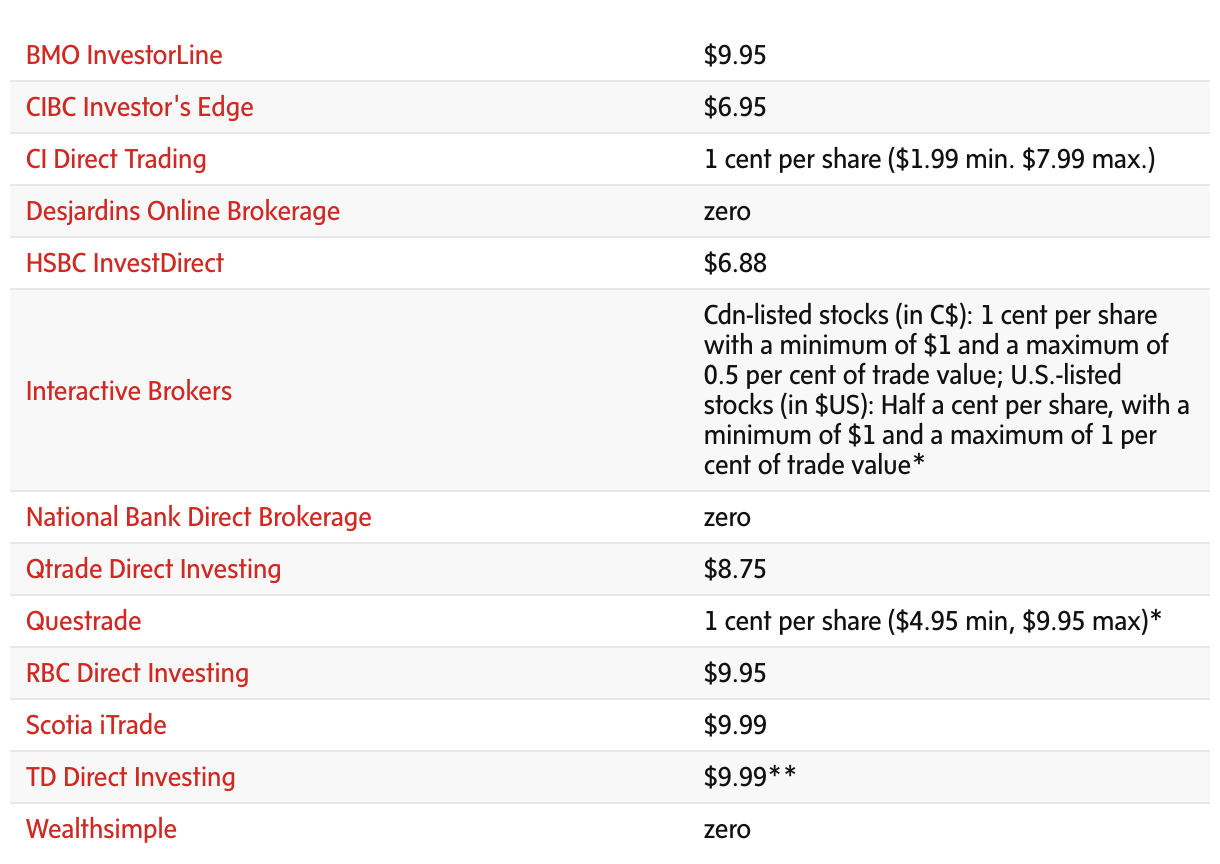Click the Scotia iTrade link
Screen dimensions: 1220x864
(x=96, y=725)
